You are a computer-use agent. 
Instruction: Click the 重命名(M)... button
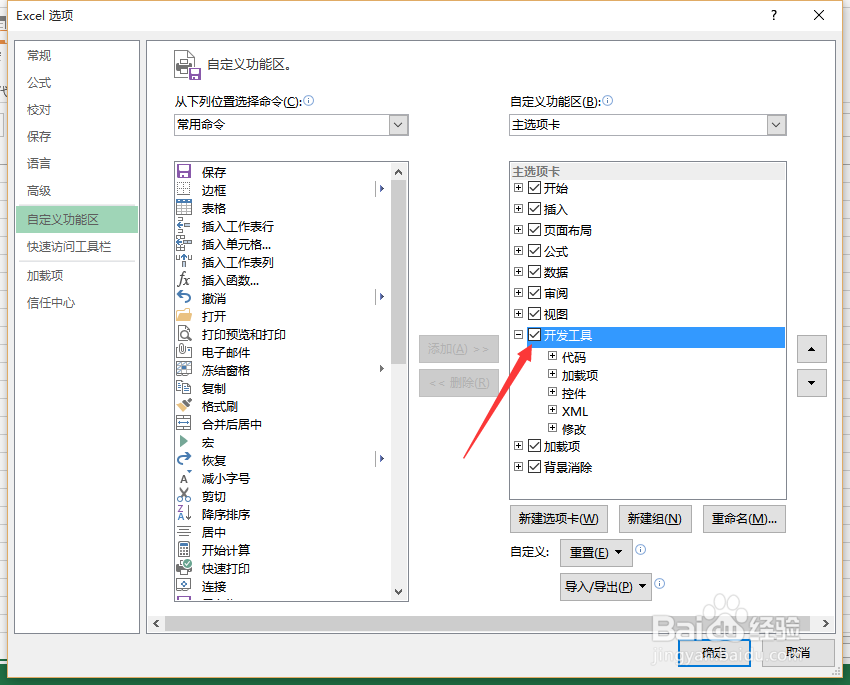click(744, 519)
